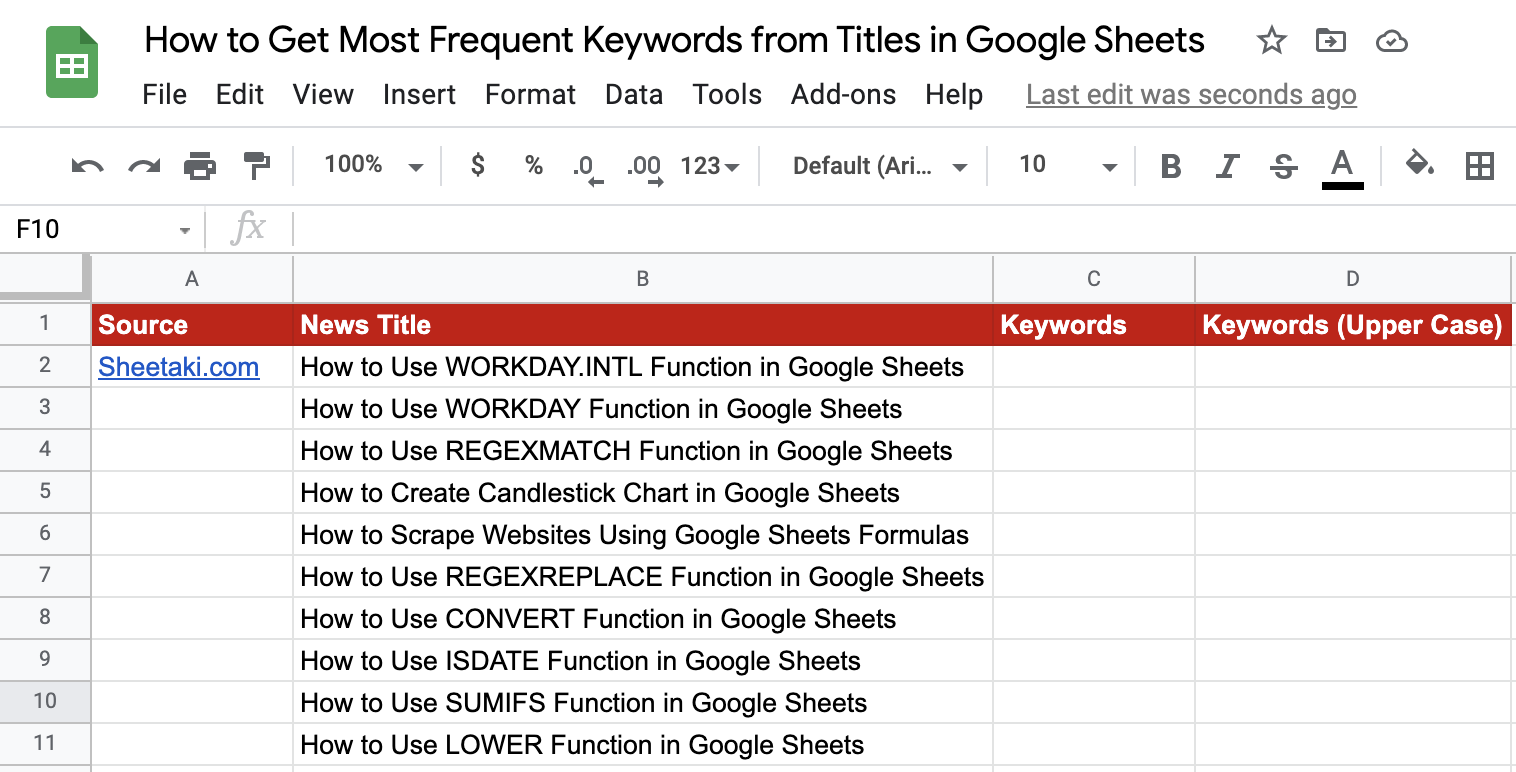The width and height of the screenshot is (1516, 772).
Task: Toggle Strikethrough formatting
Action: (x=1283, y=166)
